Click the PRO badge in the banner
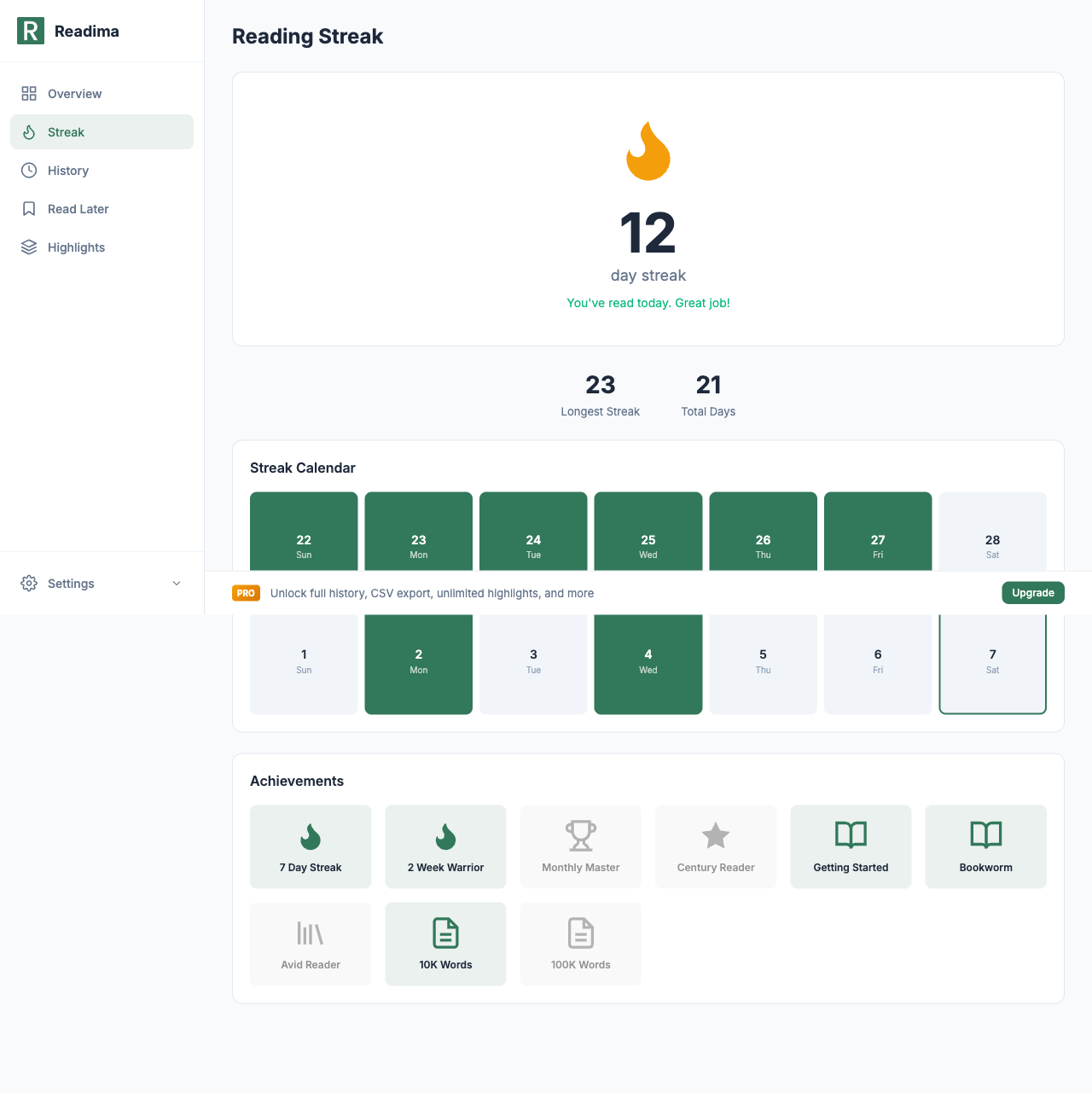This screenshot has height=1093, width=1092. point(246,593)
